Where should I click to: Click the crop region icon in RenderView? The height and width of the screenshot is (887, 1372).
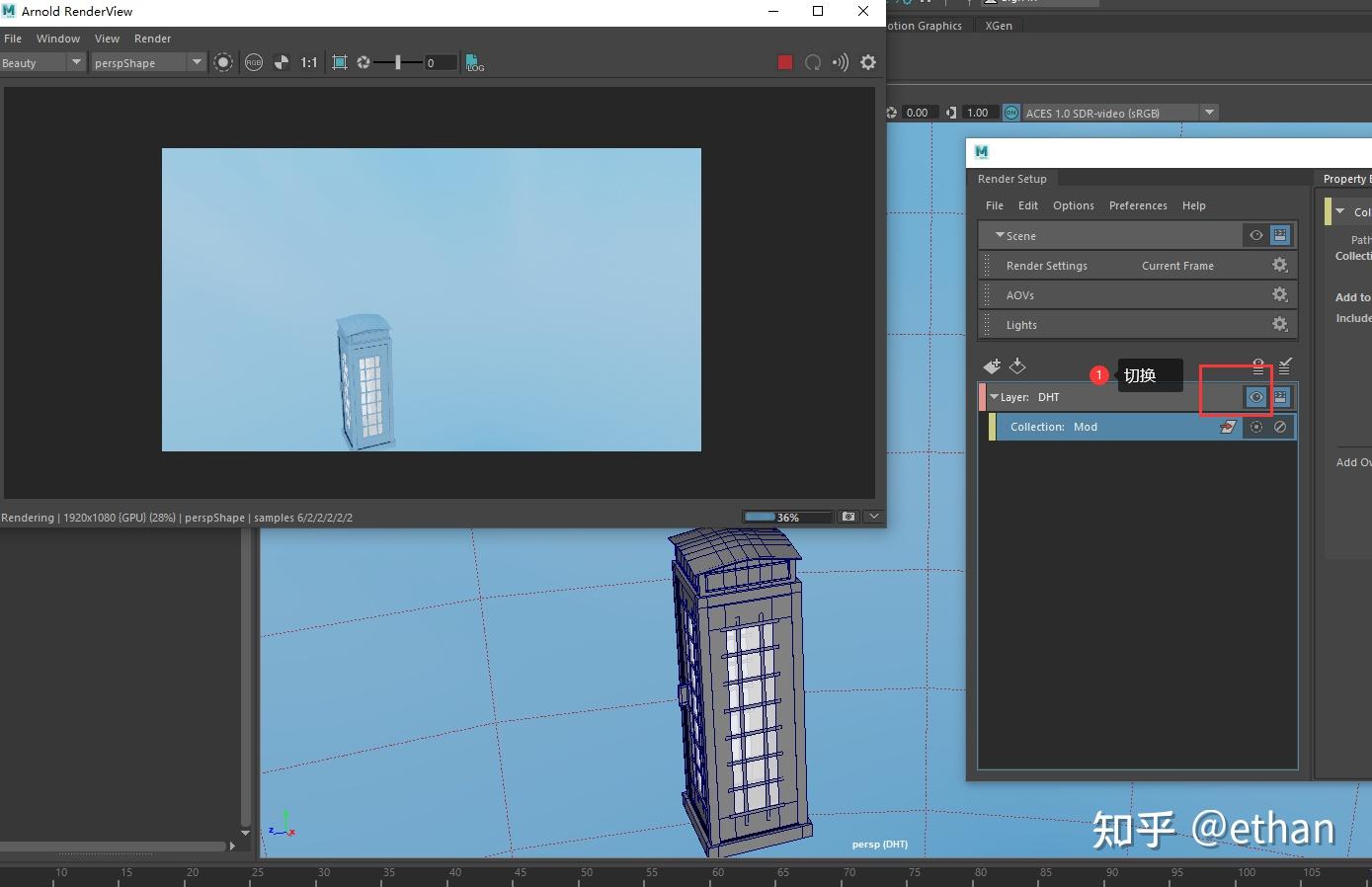pos(340,62)
